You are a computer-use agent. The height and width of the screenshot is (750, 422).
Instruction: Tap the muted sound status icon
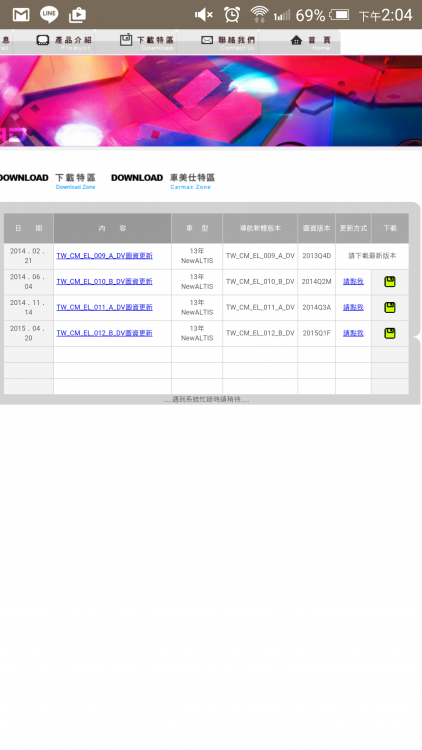[x=203, y=15]
